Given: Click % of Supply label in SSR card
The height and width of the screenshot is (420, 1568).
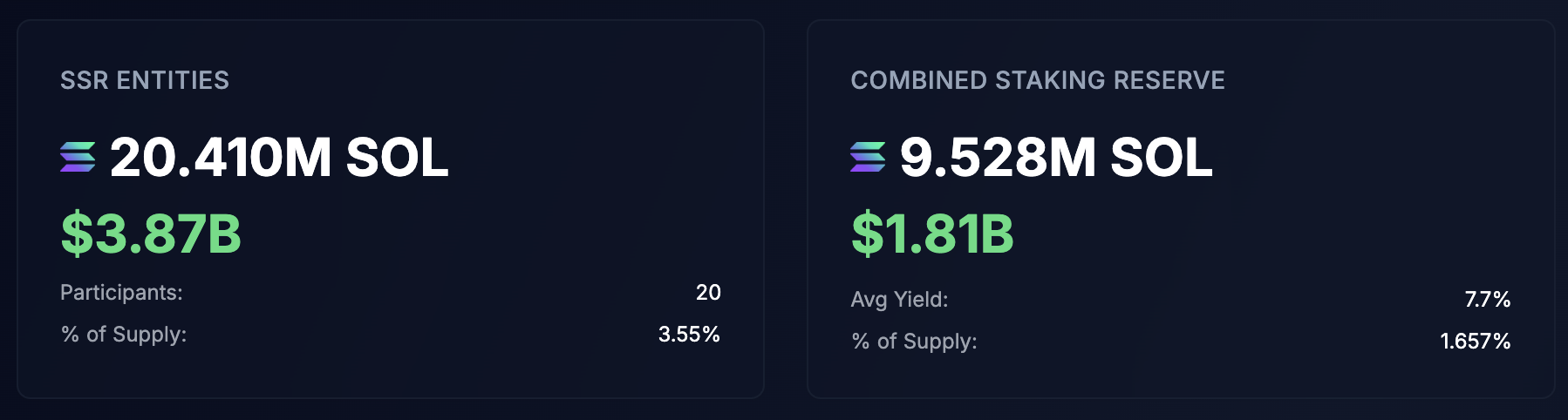Looking at the screenshot, I should [x=124, y=335].
